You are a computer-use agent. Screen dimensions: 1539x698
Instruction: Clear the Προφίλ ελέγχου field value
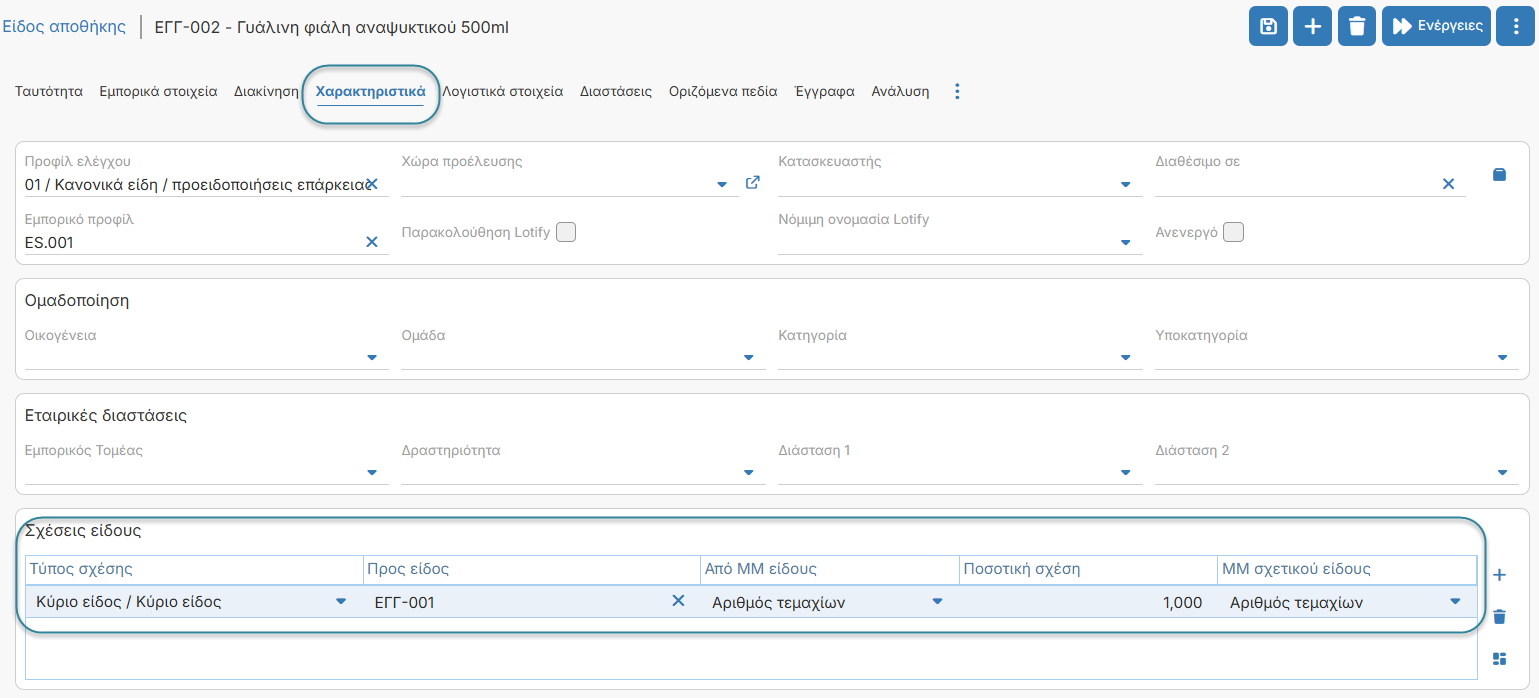372,184
